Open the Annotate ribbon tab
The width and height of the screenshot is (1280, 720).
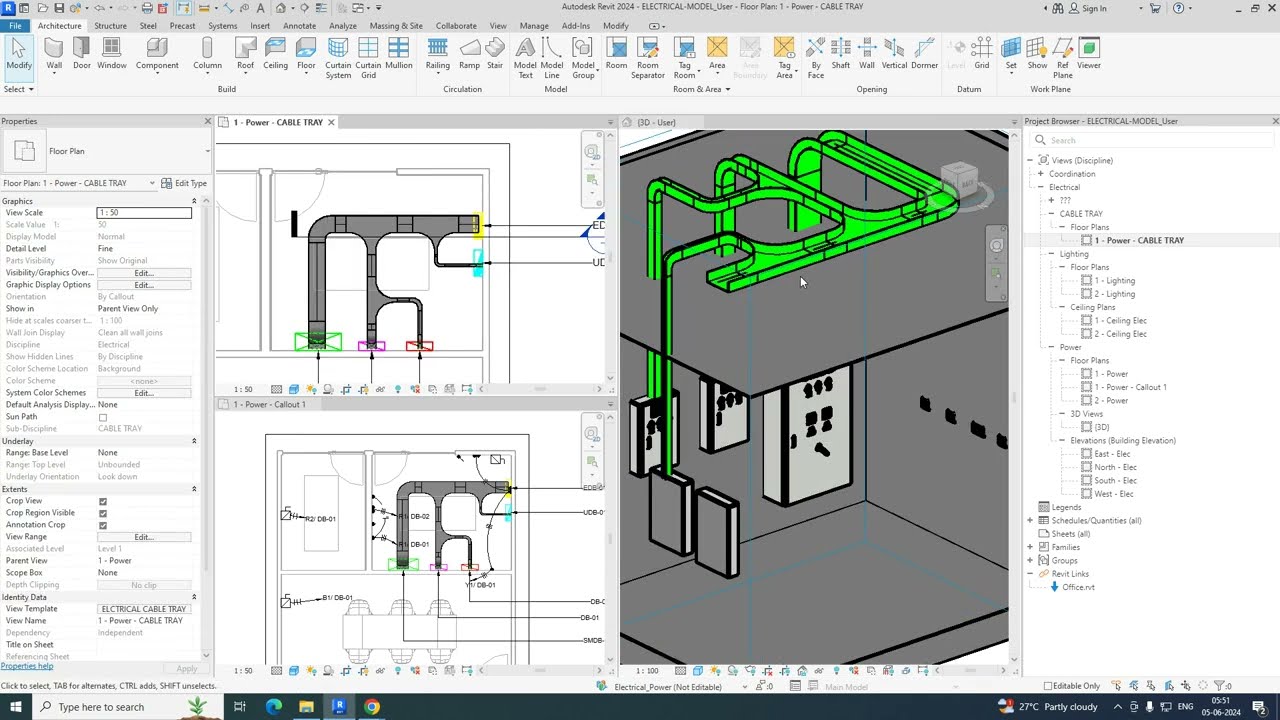click(x=299, y=26)
